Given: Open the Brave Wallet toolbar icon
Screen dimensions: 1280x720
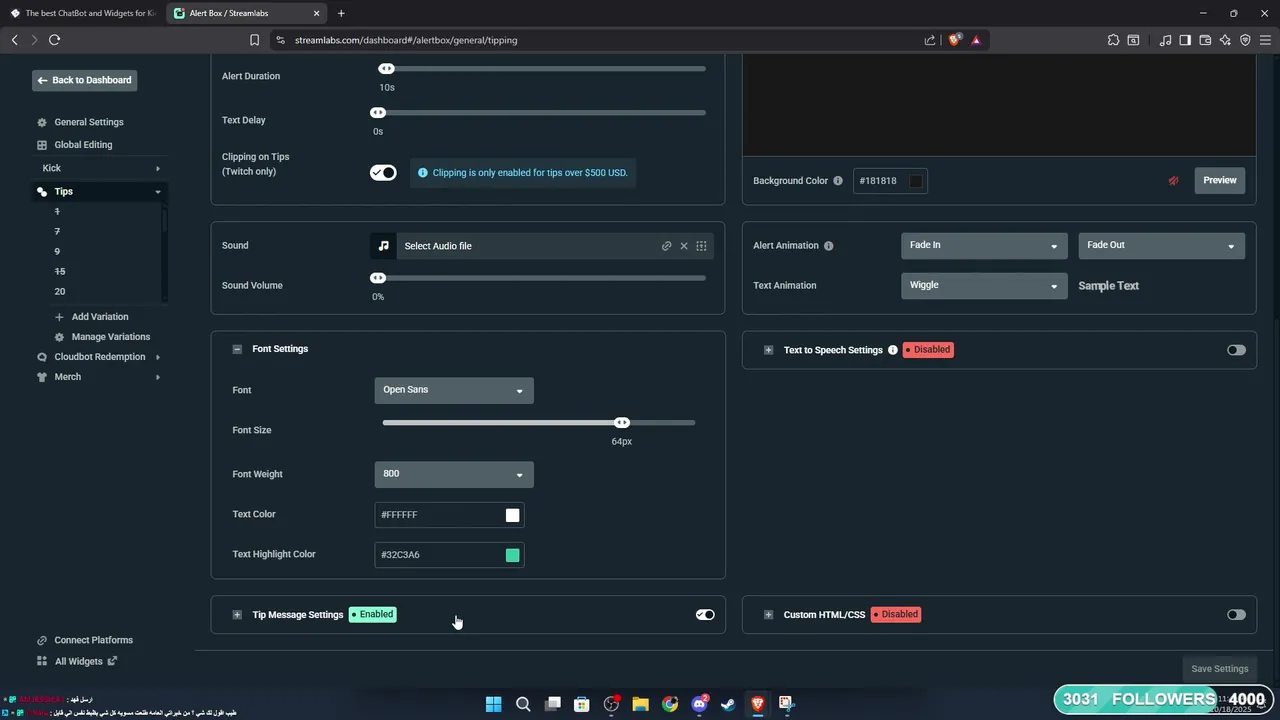Looking at the screenshot, I should coord(1205,40).
